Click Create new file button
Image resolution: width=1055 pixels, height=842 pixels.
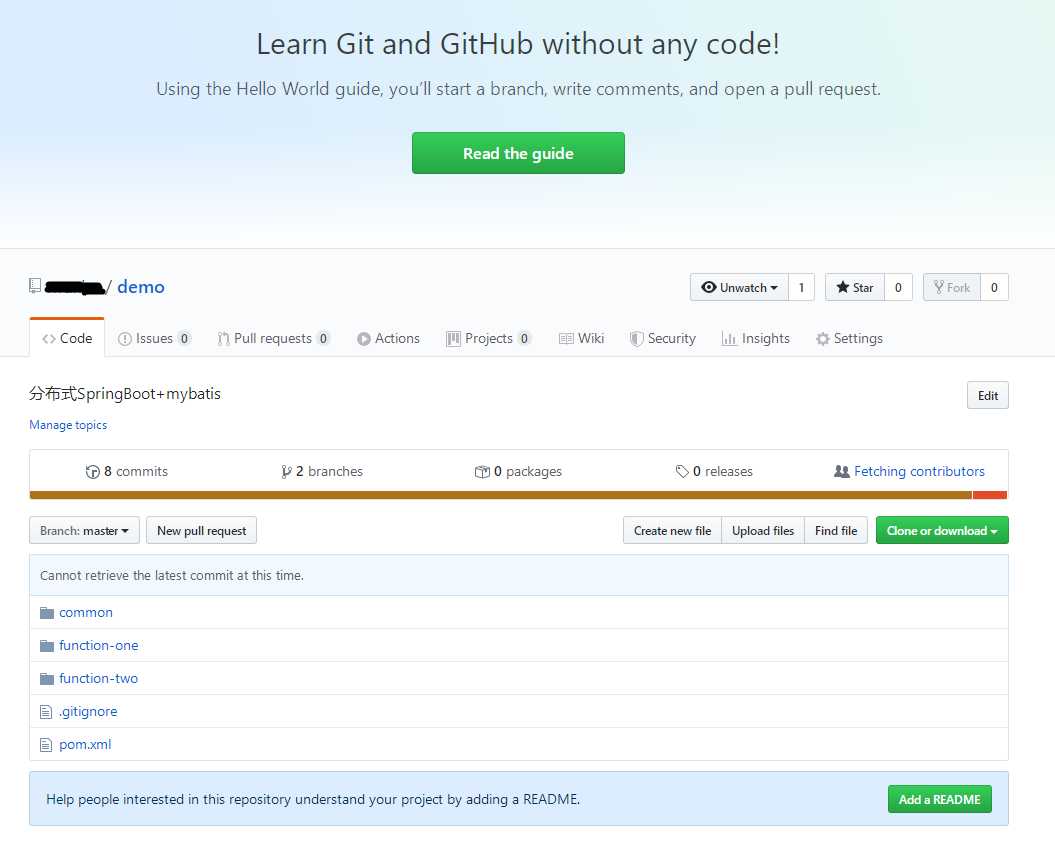pos(672,530)
